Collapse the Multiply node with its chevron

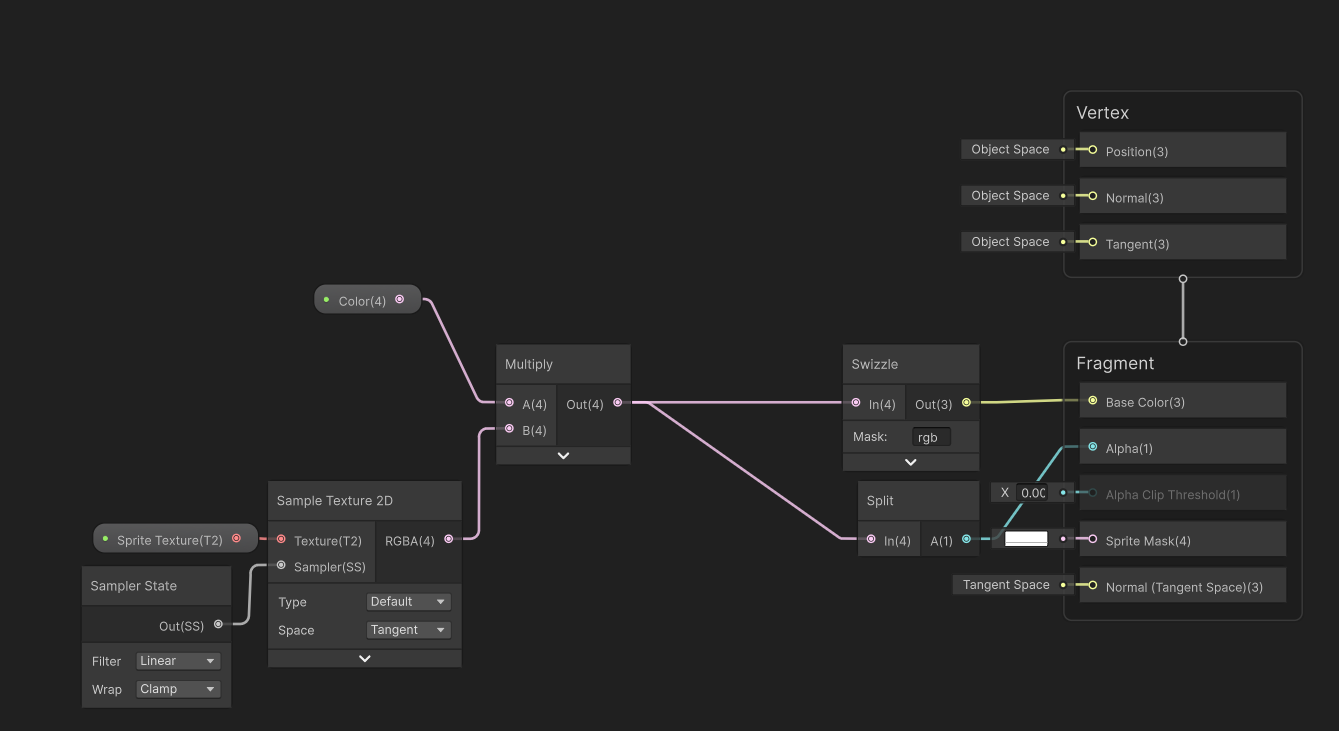coord(562,454)
